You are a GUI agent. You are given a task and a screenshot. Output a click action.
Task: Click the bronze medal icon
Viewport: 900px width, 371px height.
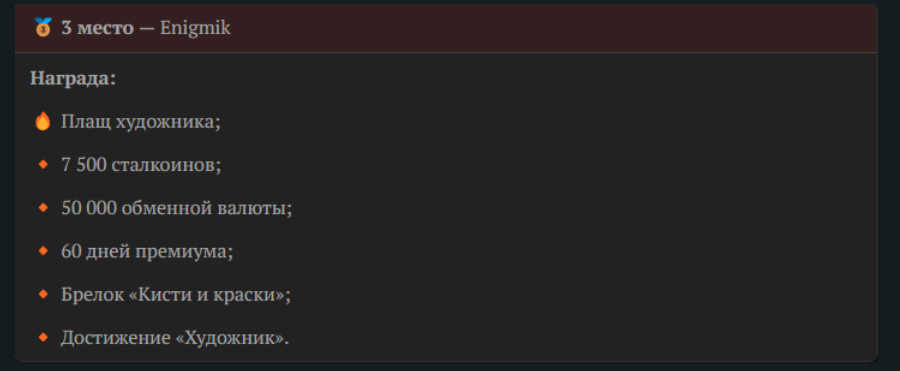click(43, 28)
